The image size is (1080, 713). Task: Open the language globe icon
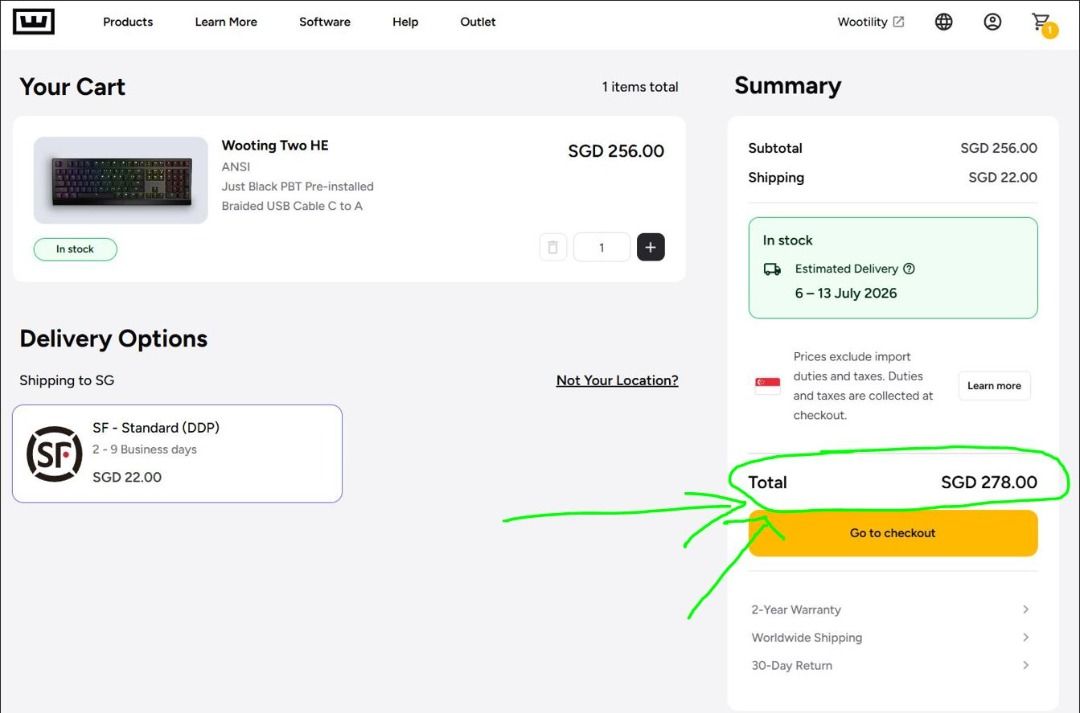[x=943, y=22]
